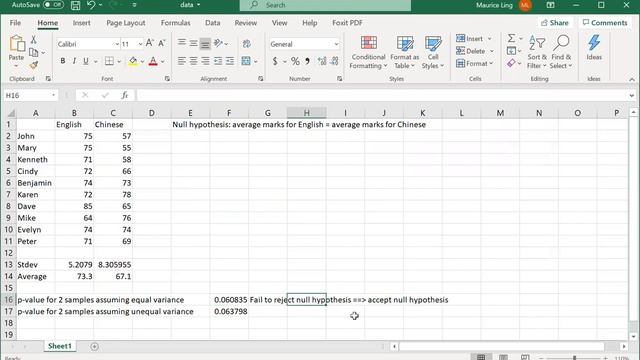Screen dimensions: 640x360
Task: Add a new sheet with plus button
Action: coord(94,347)
